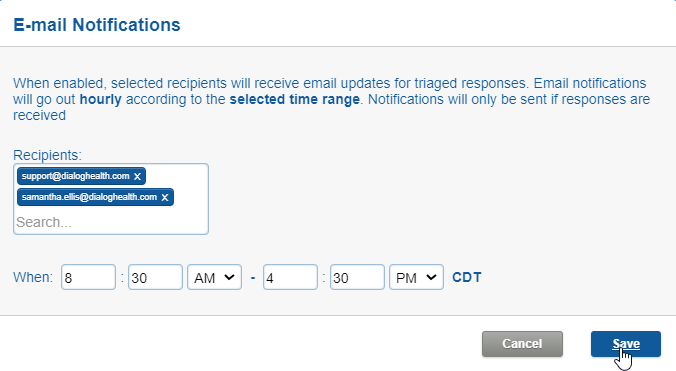Focus the end time minutes field

(357, 277)
